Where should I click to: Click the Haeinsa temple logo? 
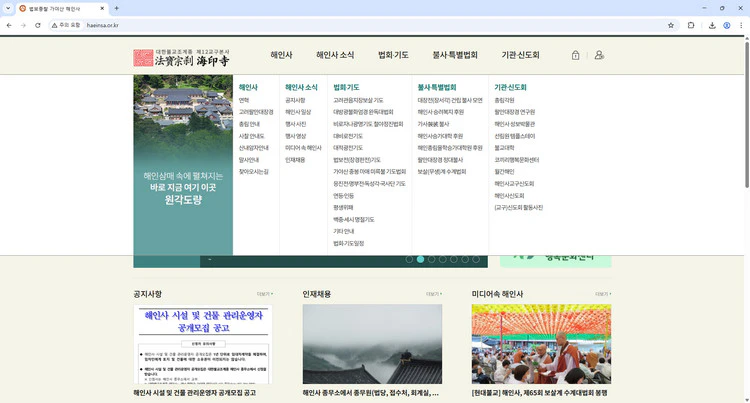181,58
